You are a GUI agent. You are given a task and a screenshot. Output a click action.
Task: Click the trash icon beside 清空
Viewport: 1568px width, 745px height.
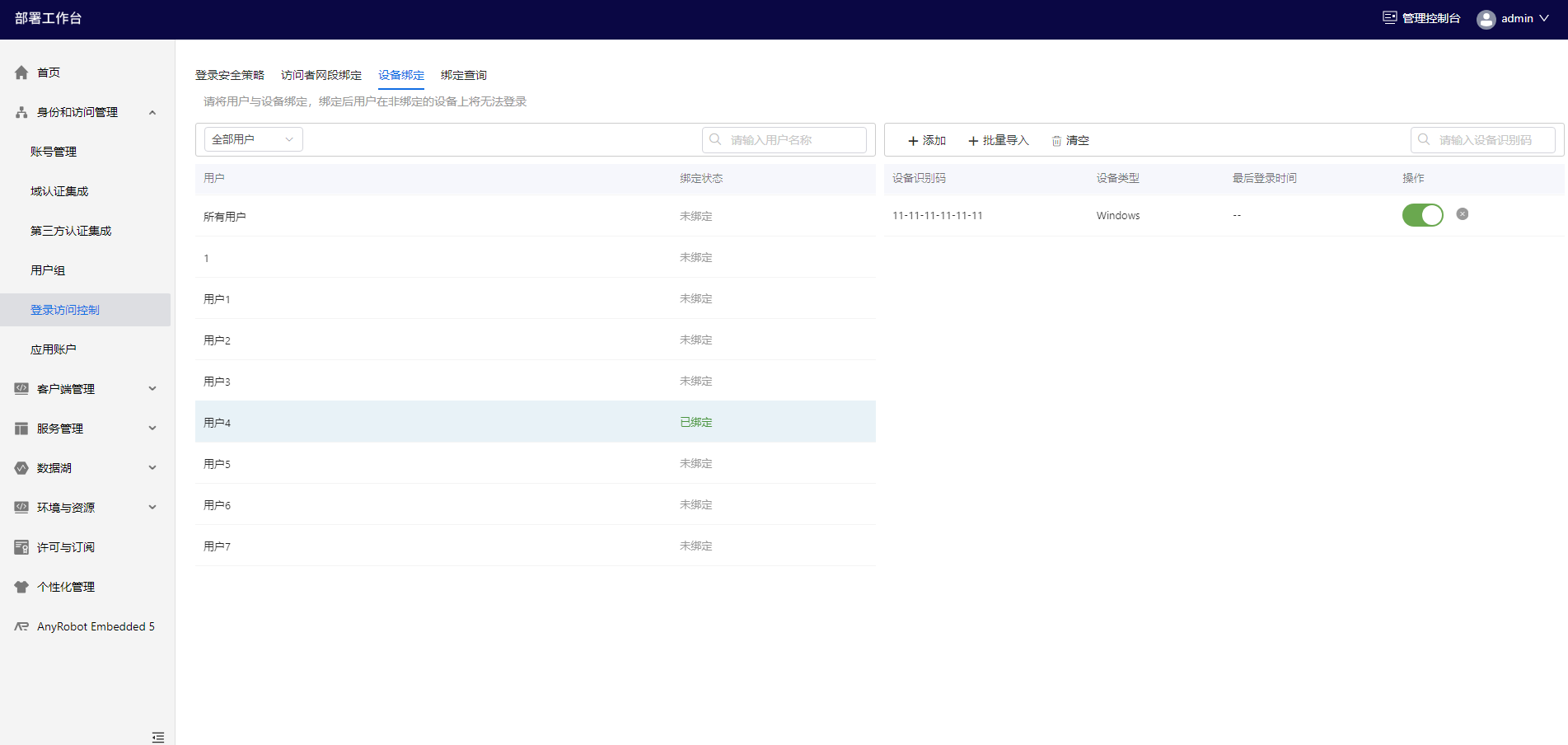tap(1056, 141)
